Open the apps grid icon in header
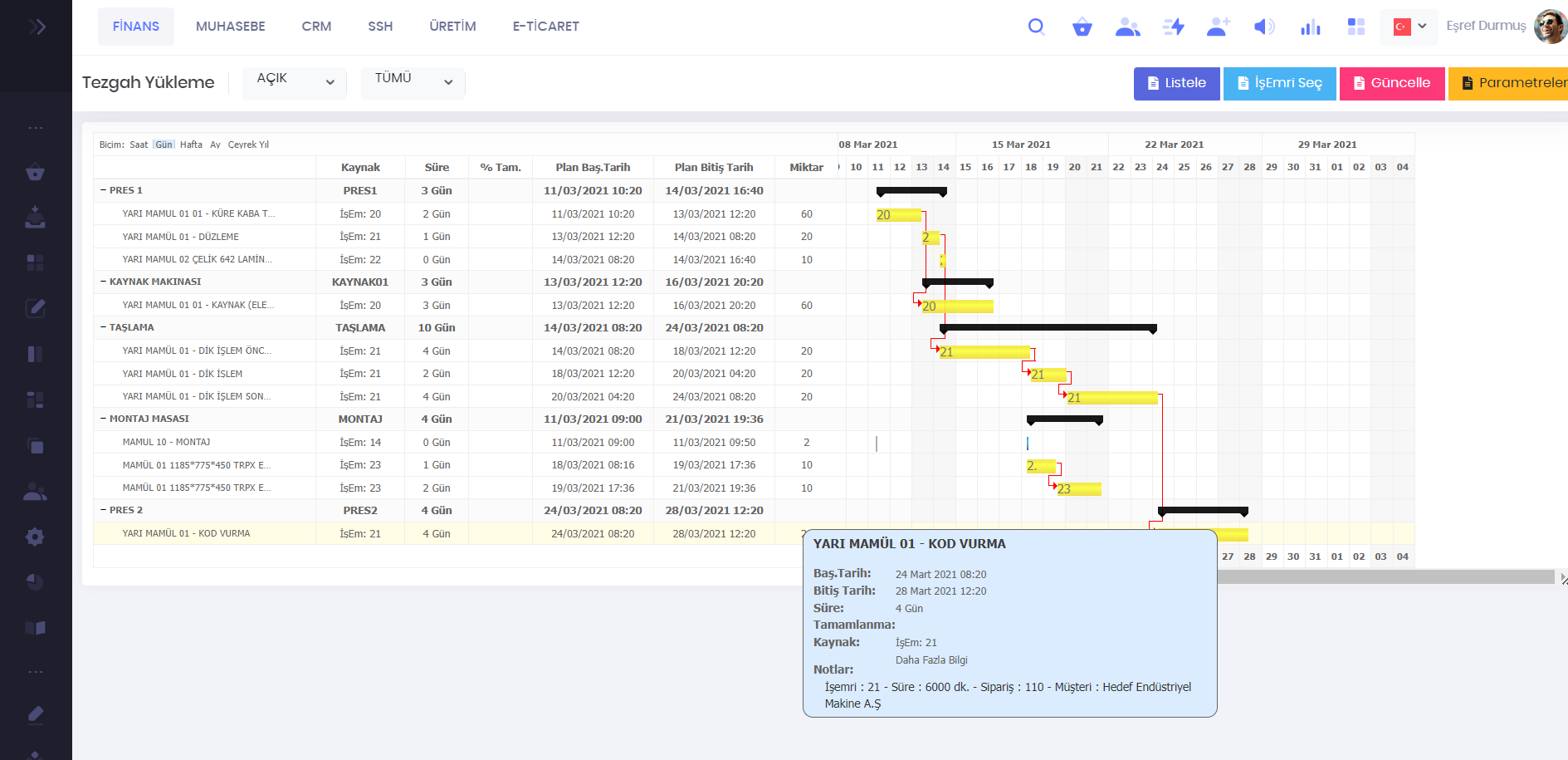The width and height of the screenshot is (1568, 760). click(1356, 27)
